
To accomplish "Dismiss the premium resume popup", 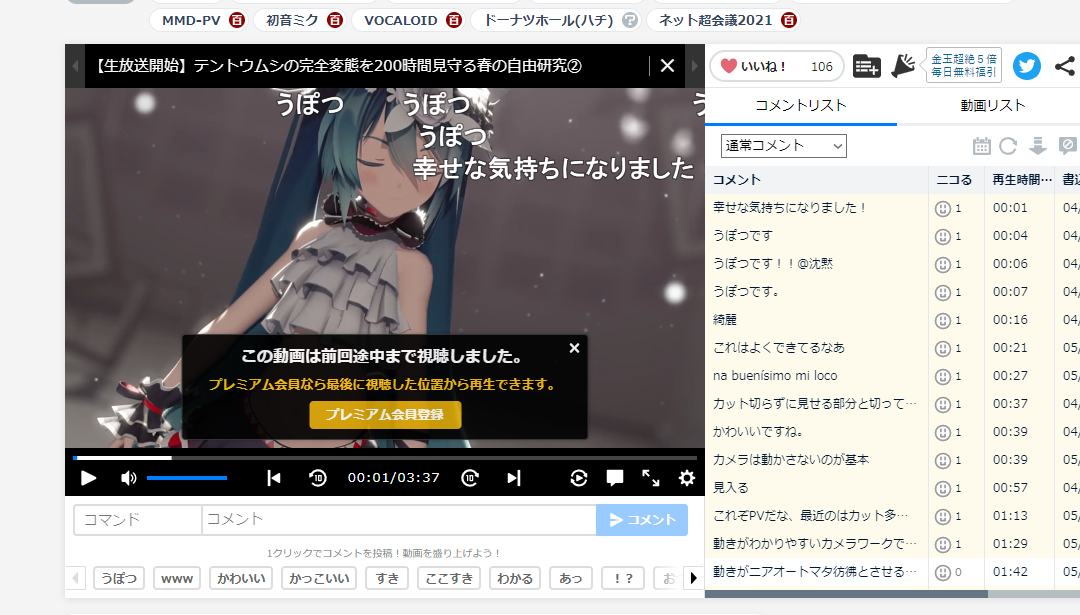I will coord(574,348).
